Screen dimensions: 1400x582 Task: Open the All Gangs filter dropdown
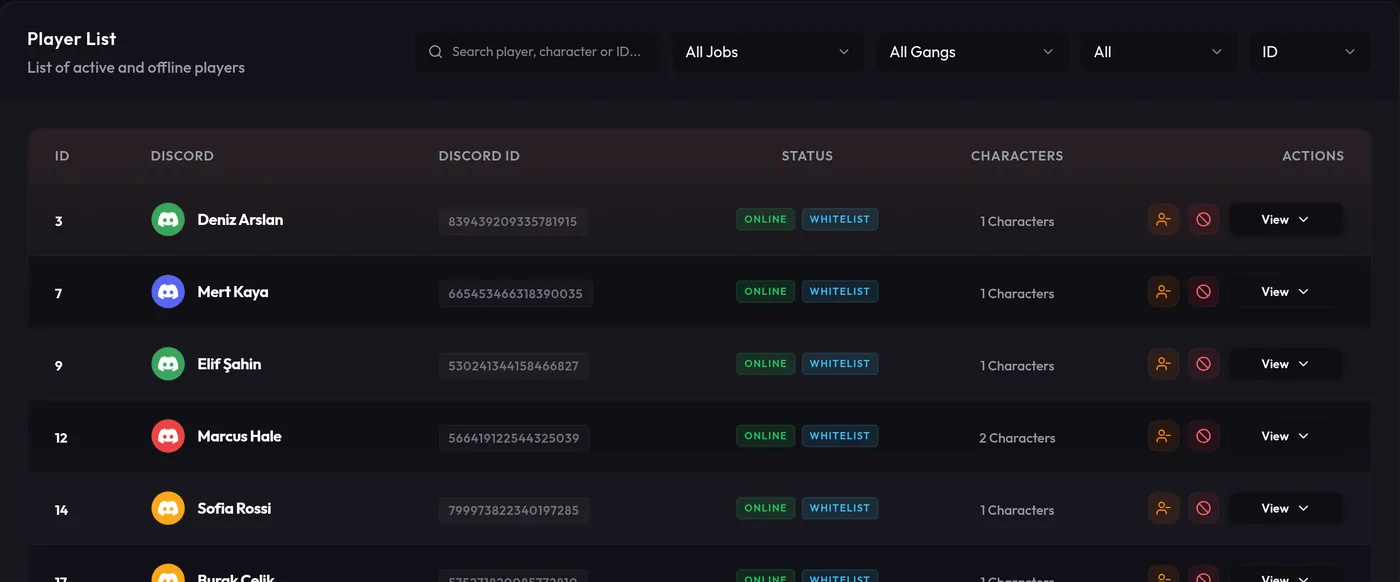972,52
